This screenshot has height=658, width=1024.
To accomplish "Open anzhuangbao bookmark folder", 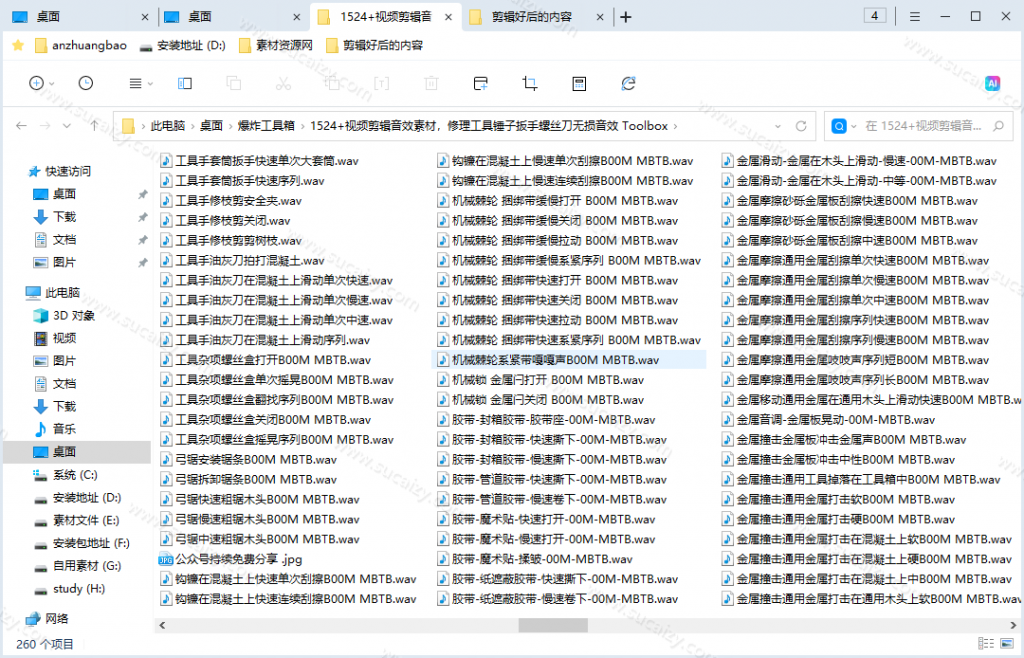I will tap(81, 45).
